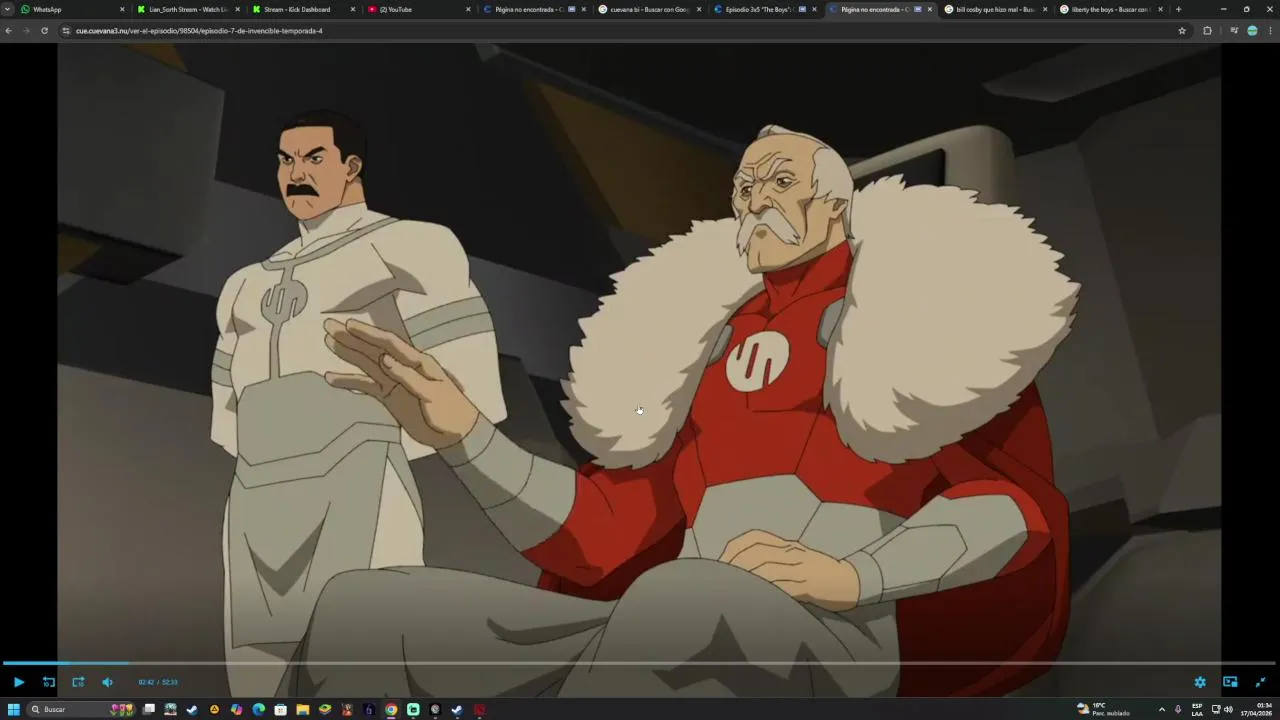1280x720 pixels.
Task: Open the Windows Start menu
Action: [x=14, y=709]
